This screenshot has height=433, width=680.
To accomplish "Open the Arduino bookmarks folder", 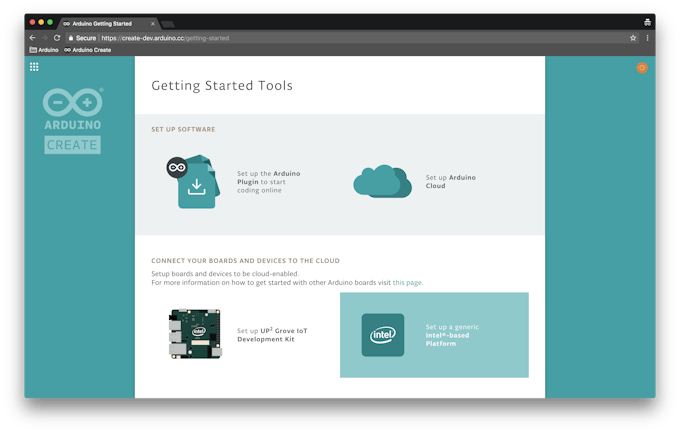I will click(44, 50).
